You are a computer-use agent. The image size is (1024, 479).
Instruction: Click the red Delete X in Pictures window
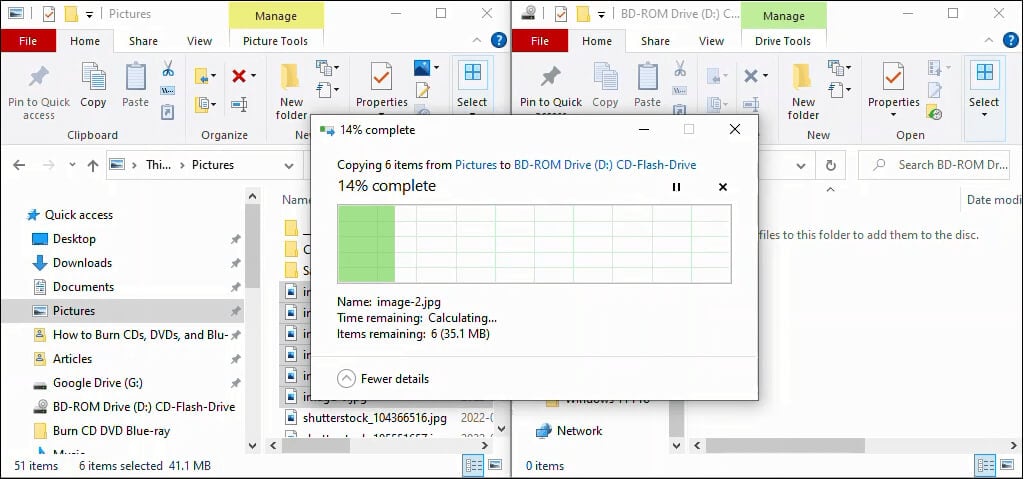pyautogui.click(x=238, y=76)
